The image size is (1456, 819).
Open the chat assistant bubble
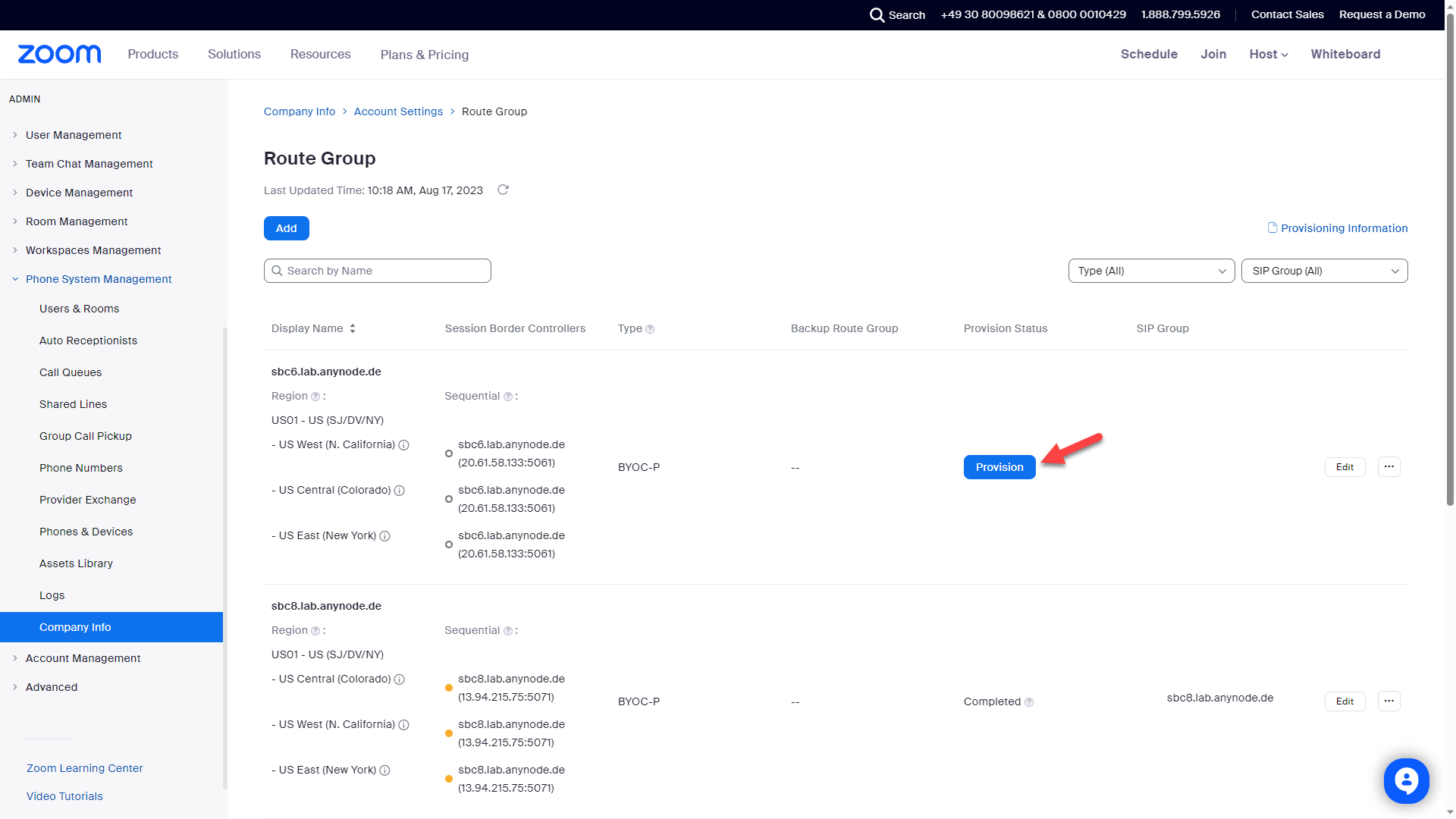1406,780
